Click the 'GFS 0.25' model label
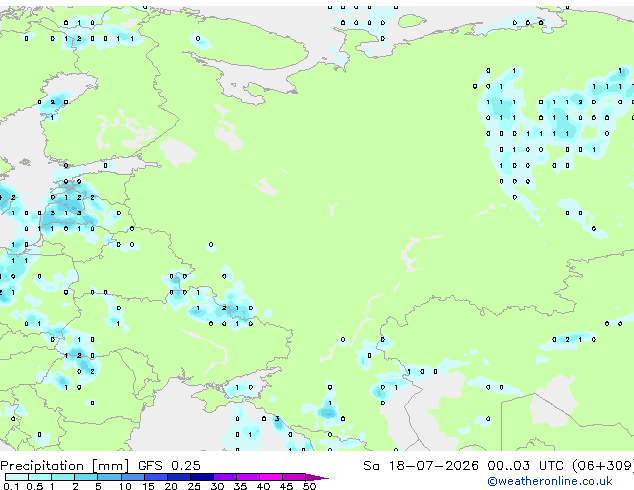Viewport: 634px width, 490px height. coord(169,466)
